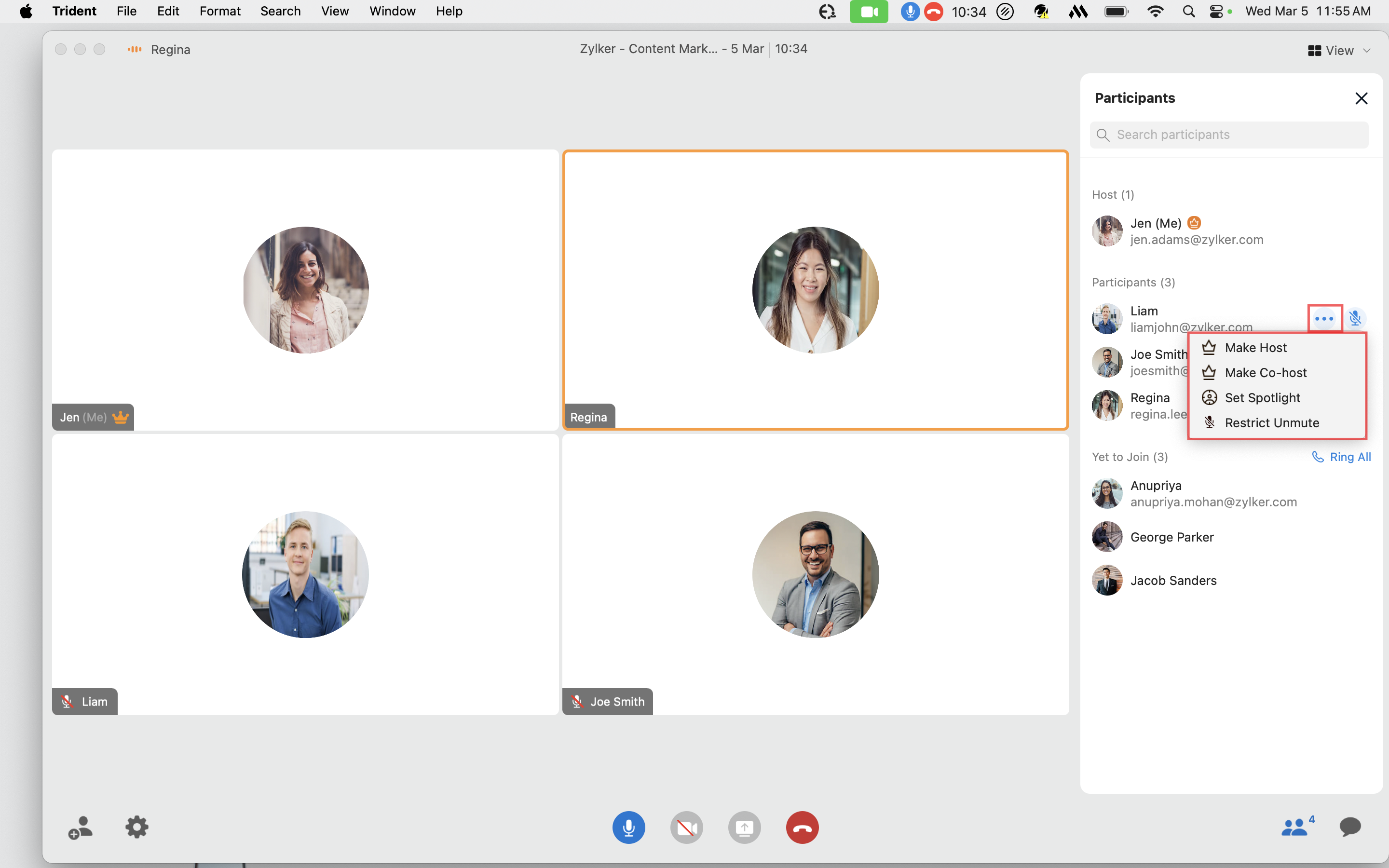The image size is (1389, 868).
Task: Open meeting settings gear
Action: point(136,827)
